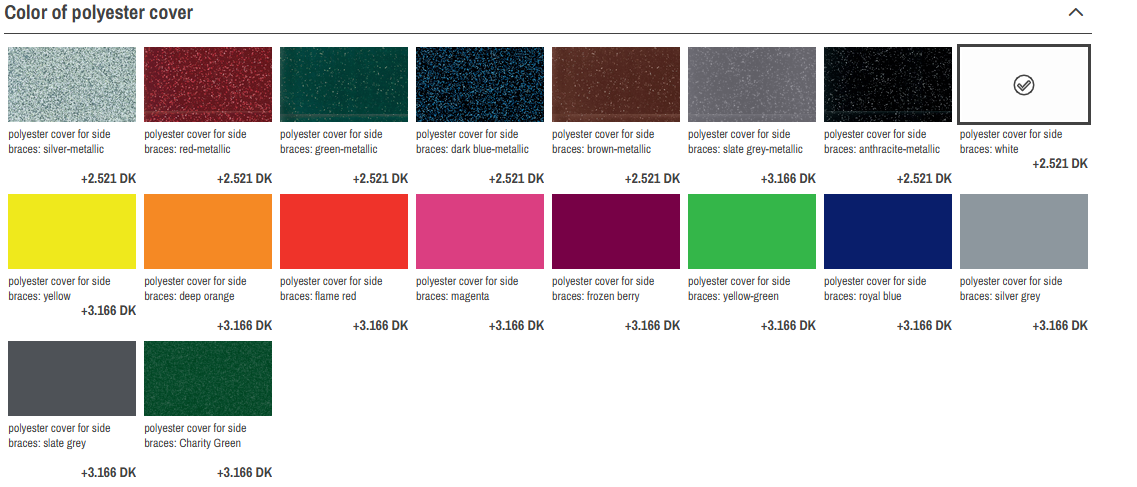This screenshot has width=1137, height=487.
Task: Choose the Charity Green cover swatch
Action: 208,378
